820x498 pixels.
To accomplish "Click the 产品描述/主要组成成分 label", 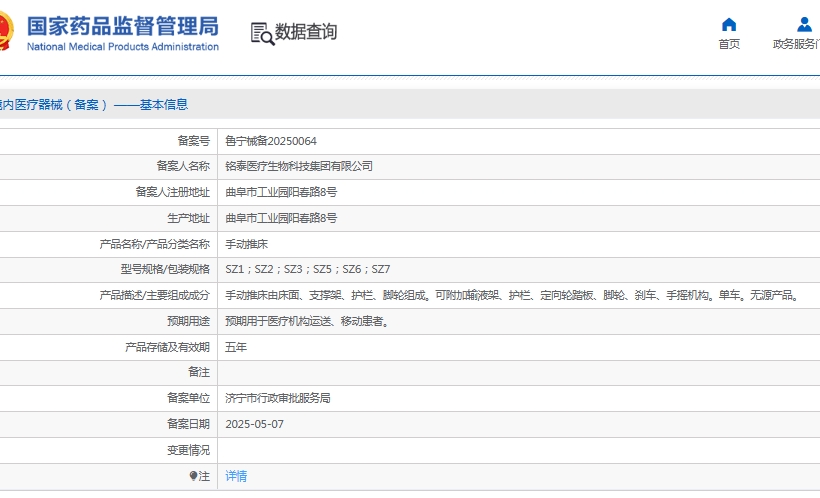I will pyautogui.click(x=155, y=296).
